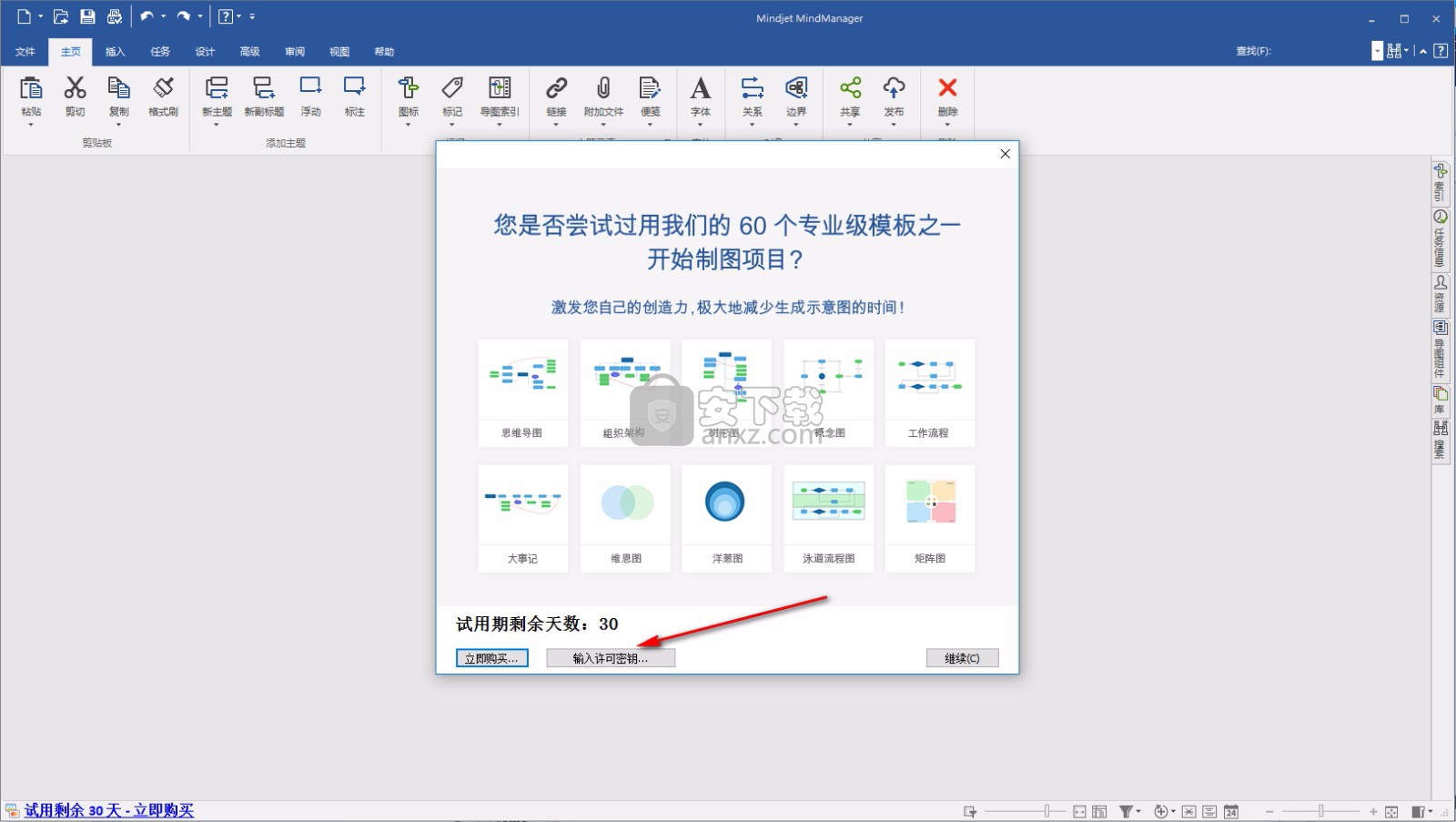
Task: Collapse the ribbon with the up chevron
Action: 1423,51
